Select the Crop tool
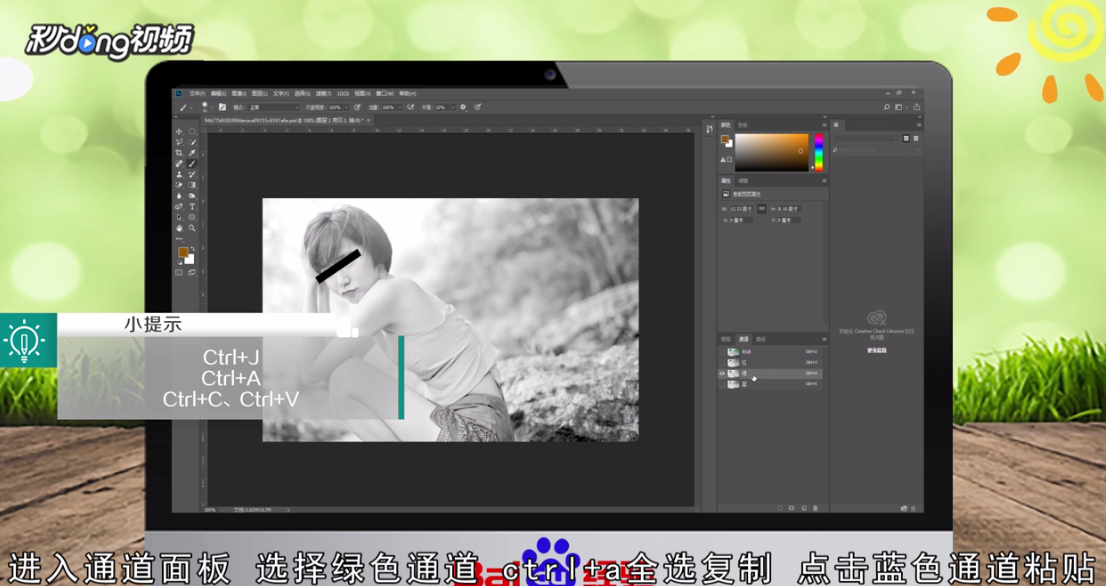This screenshot has width=1106, height=586. point(178,153)
